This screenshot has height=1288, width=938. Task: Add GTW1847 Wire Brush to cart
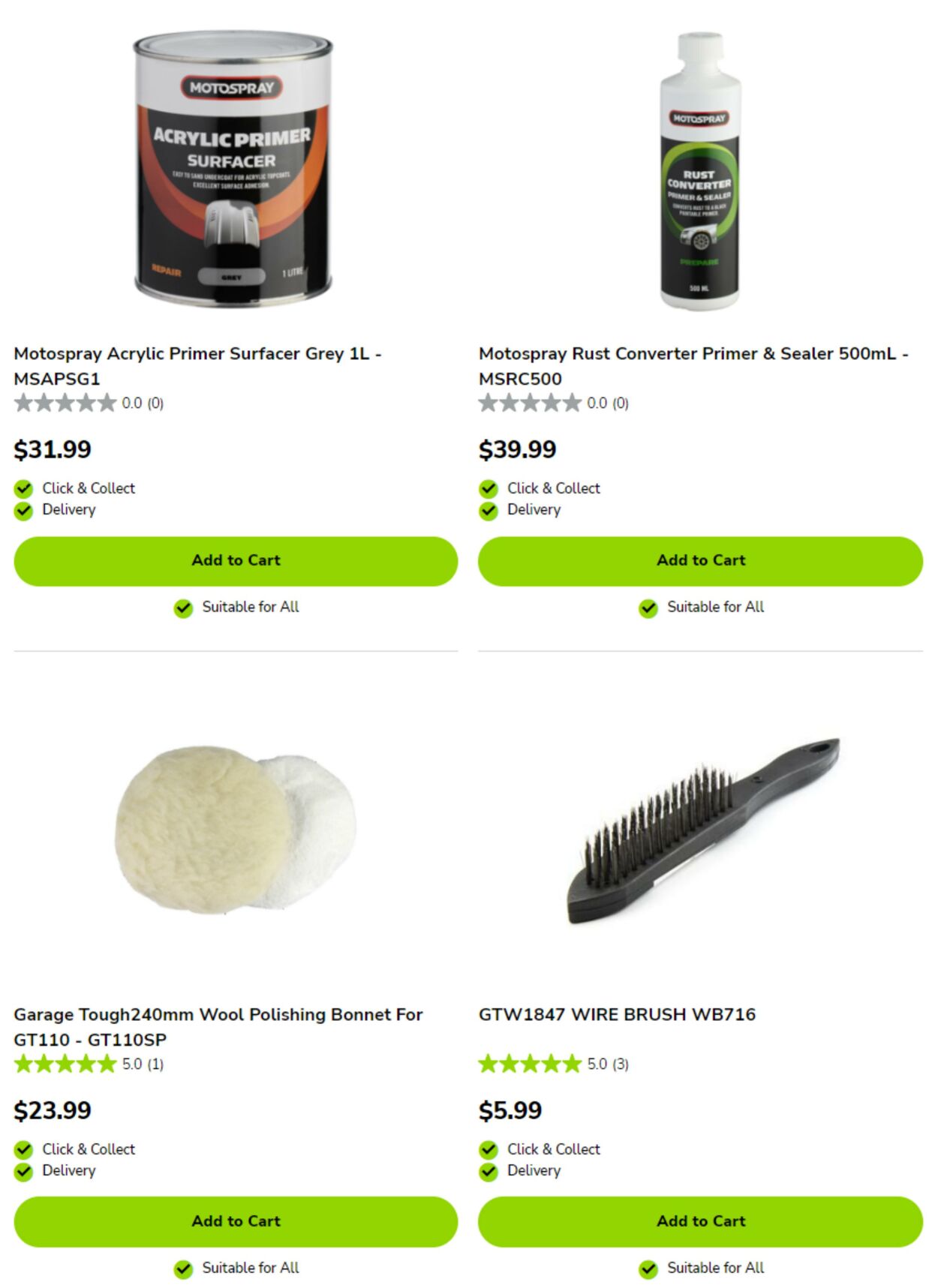pyautogui.click(x=700, y=1221)
